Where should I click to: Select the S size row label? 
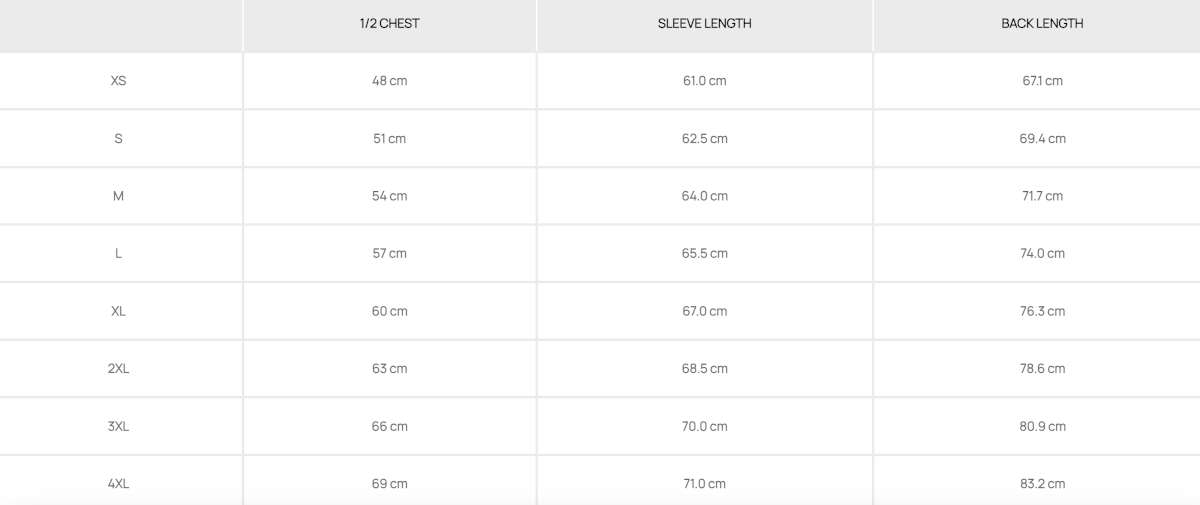coord(118,138)
